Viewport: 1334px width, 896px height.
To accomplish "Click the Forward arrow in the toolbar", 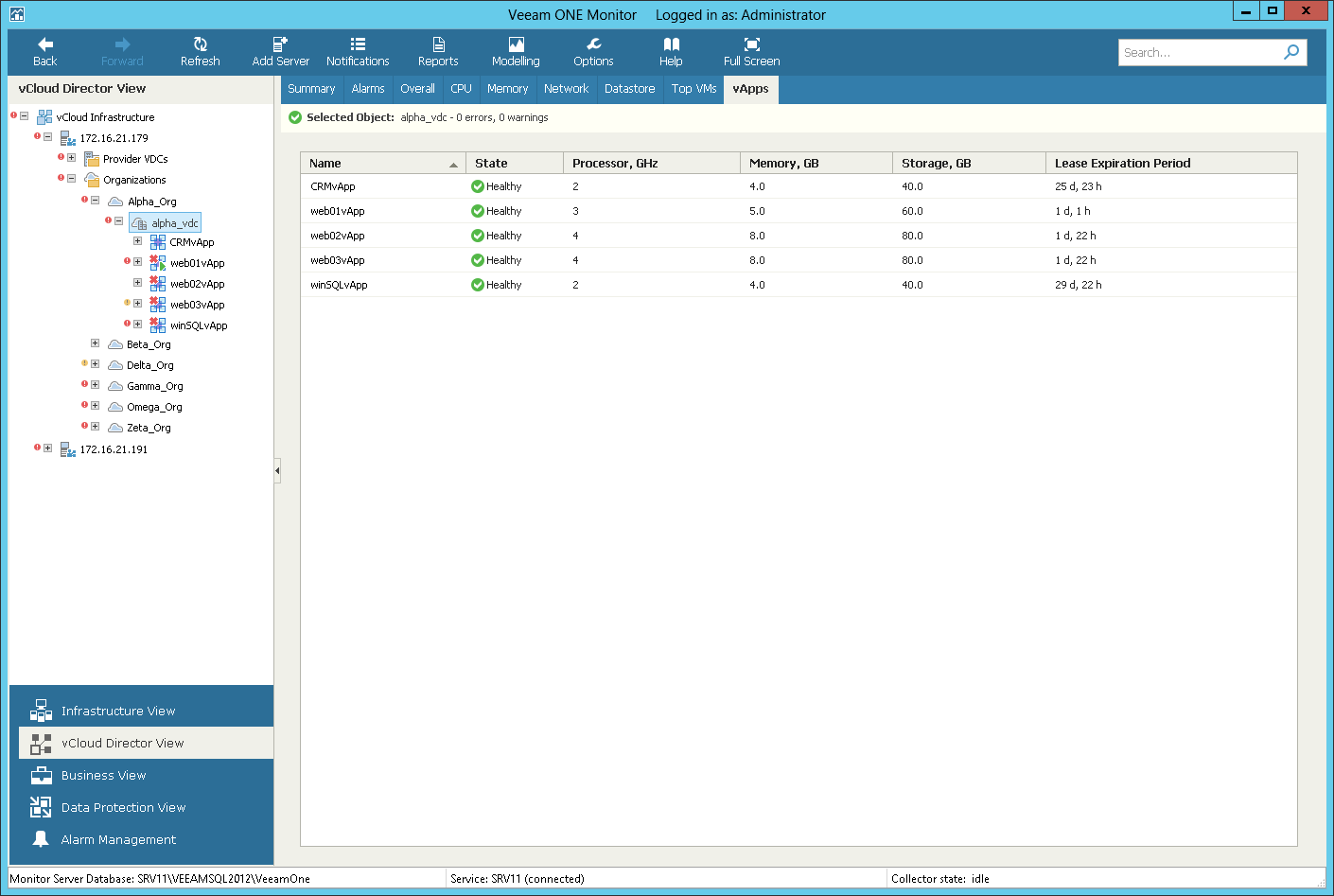I will coord(122,52).
